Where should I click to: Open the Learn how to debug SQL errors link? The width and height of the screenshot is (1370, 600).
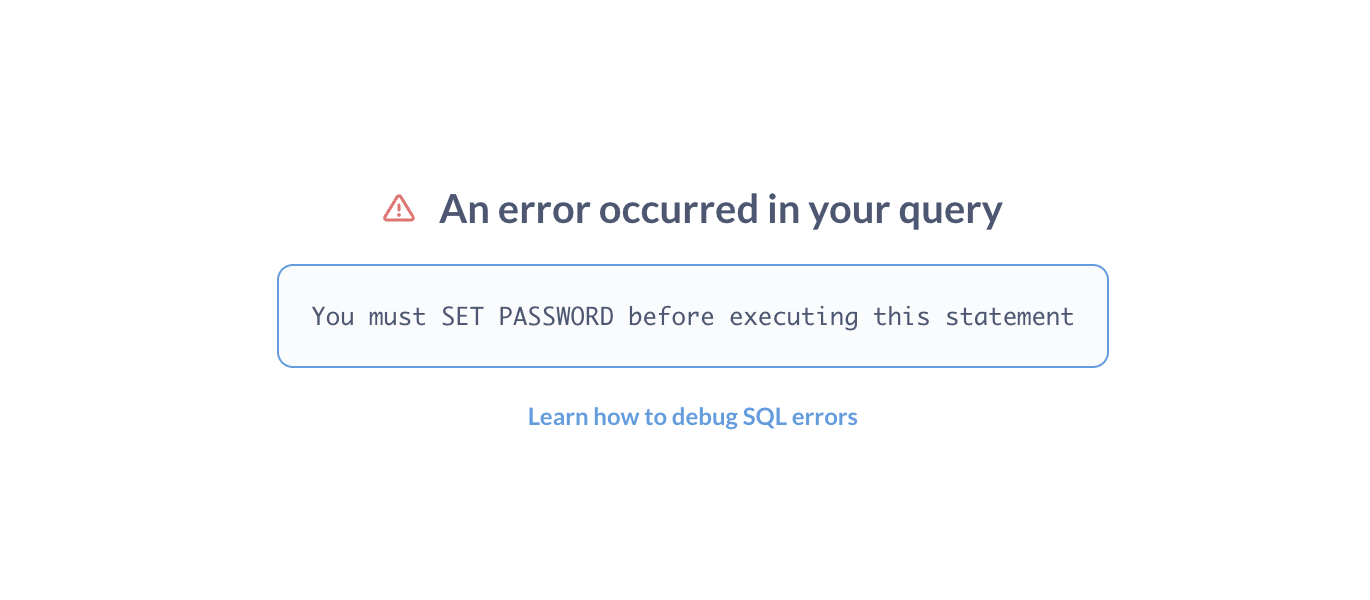click(x=693, y=416)
